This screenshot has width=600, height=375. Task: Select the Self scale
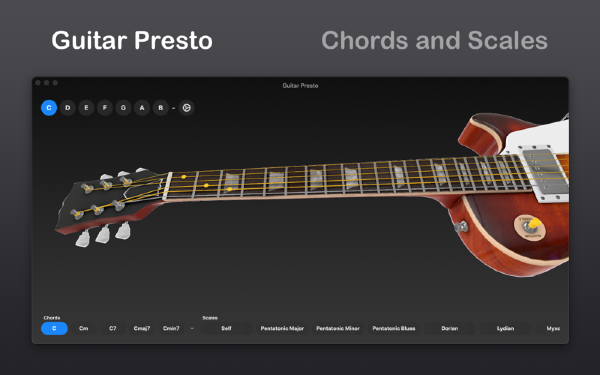(x=226, y=328)
